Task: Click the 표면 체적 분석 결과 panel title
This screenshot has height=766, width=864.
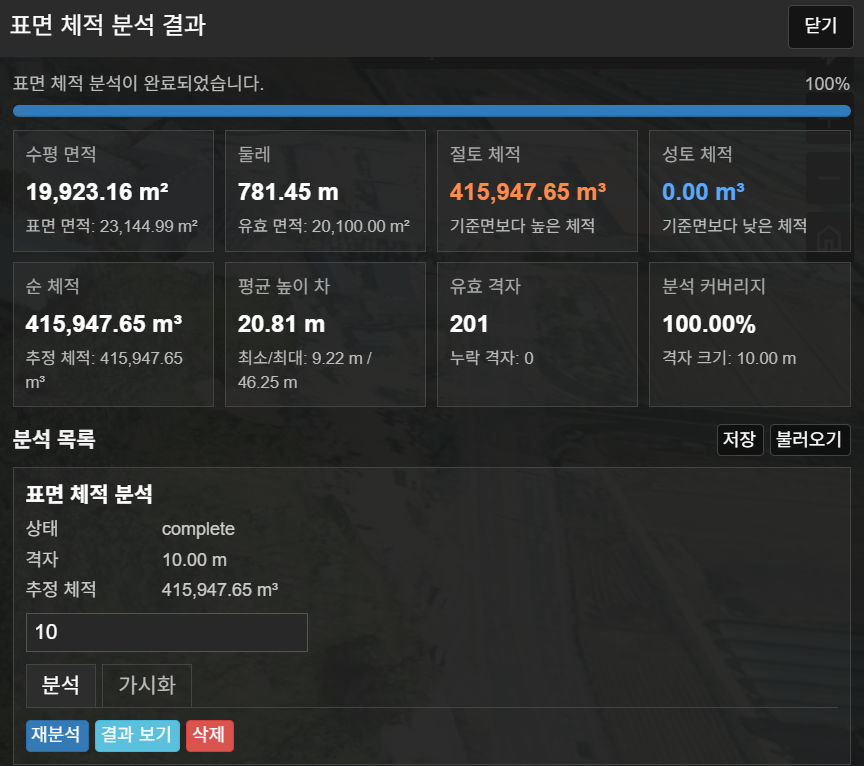Action: (108, 25)
